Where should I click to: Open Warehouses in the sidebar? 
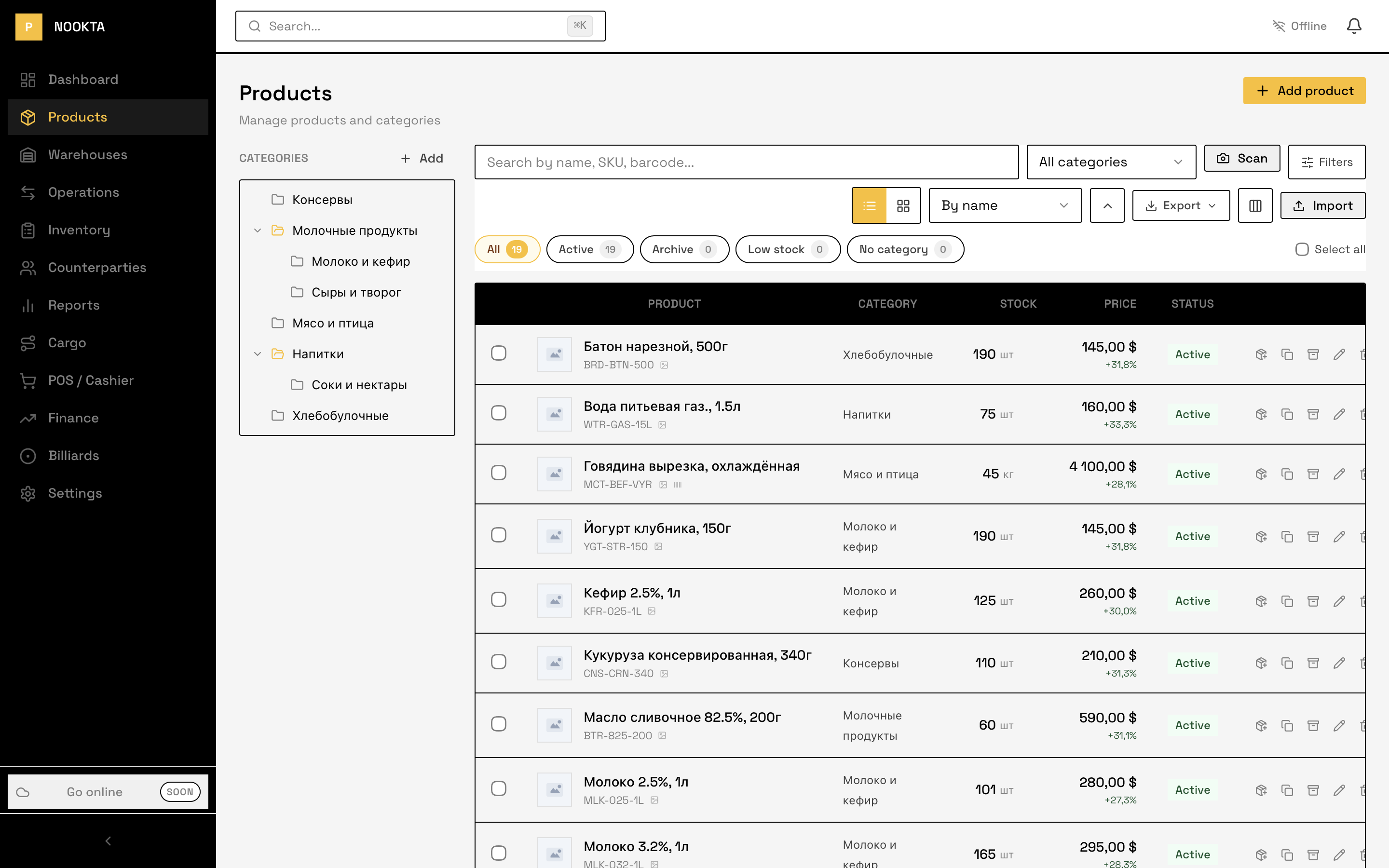point(108,155)
